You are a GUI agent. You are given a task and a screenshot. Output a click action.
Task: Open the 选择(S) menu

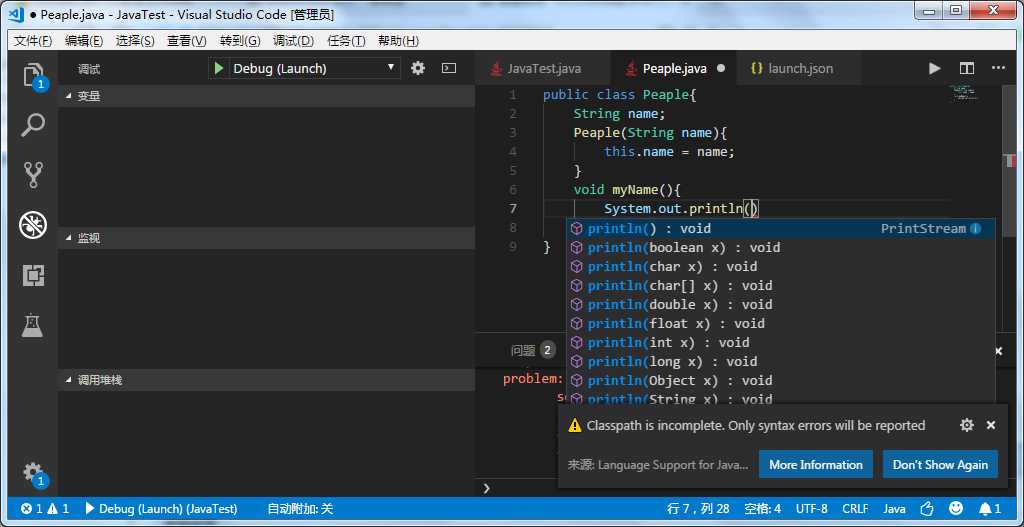[135, 41]
